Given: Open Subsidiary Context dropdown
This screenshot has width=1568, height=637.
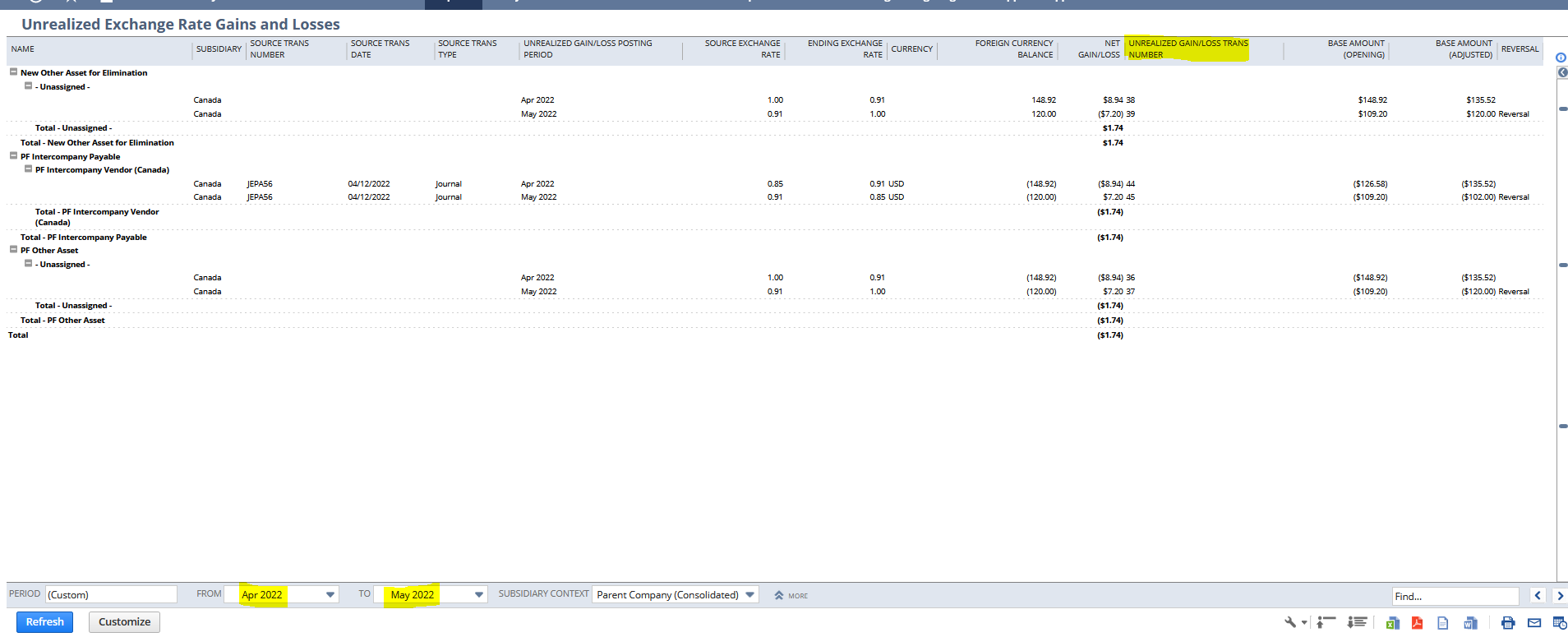Looking at the screenshot, I should [x=750, y=594].
